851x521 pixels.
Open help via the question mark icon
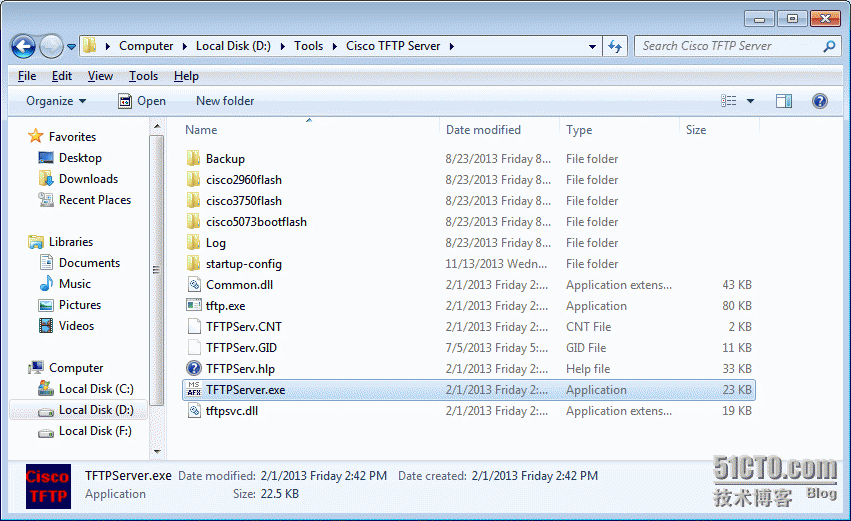coord(820,101)
